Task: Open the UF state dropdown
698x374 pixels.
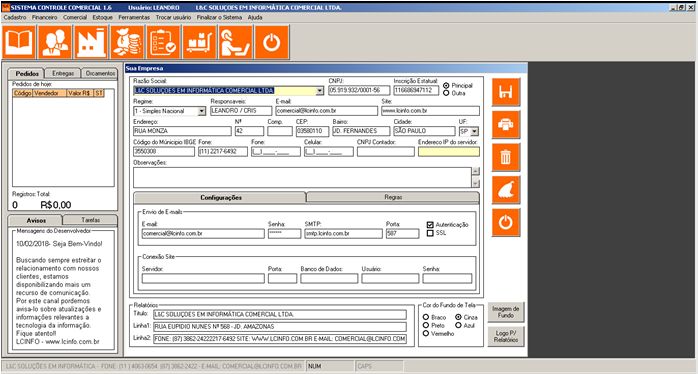Action: 475,131
